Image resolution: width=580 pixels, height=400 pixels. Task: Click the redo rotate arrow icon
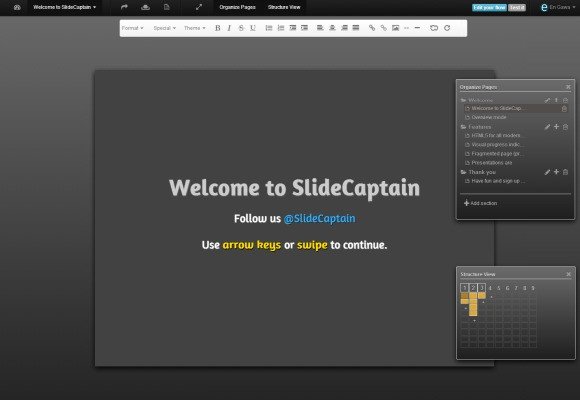[x=447, y=28]
